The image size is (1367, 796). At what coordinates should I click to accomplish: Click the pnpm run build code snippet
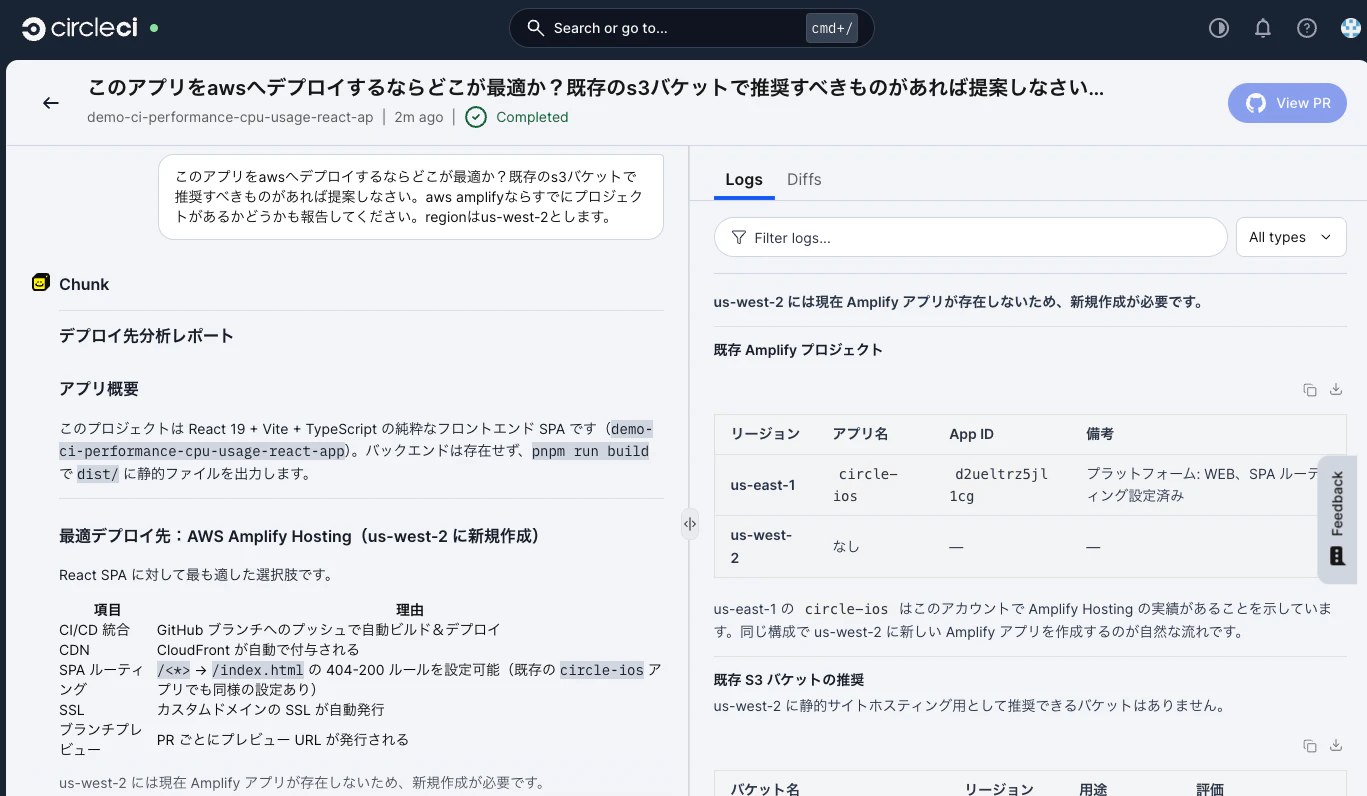click(590, 451)
